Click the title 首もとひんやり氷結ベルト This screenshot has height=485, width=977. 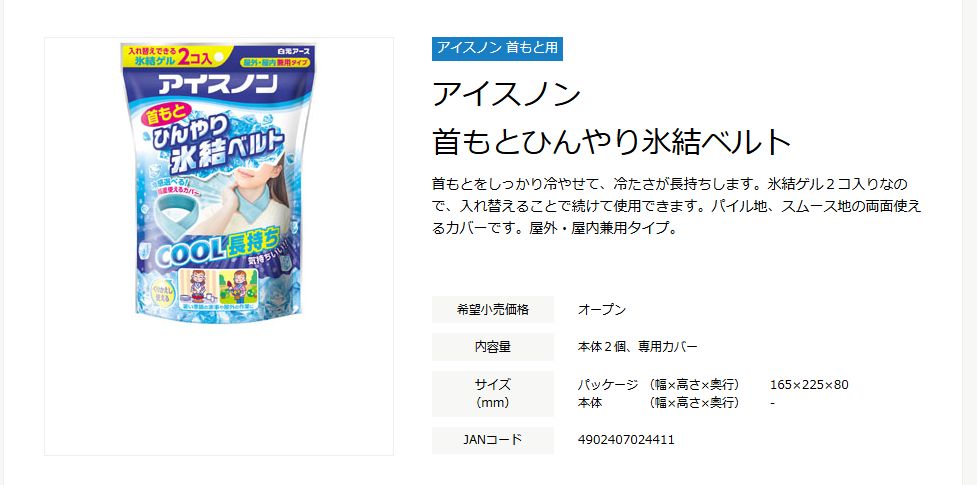pos(611,142)
